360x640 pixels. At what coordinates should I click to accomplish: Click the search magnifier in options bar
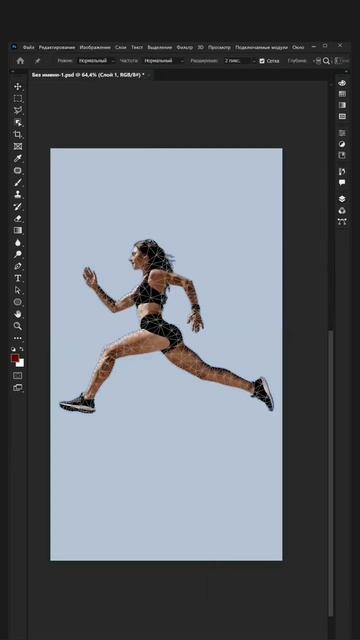327,61
